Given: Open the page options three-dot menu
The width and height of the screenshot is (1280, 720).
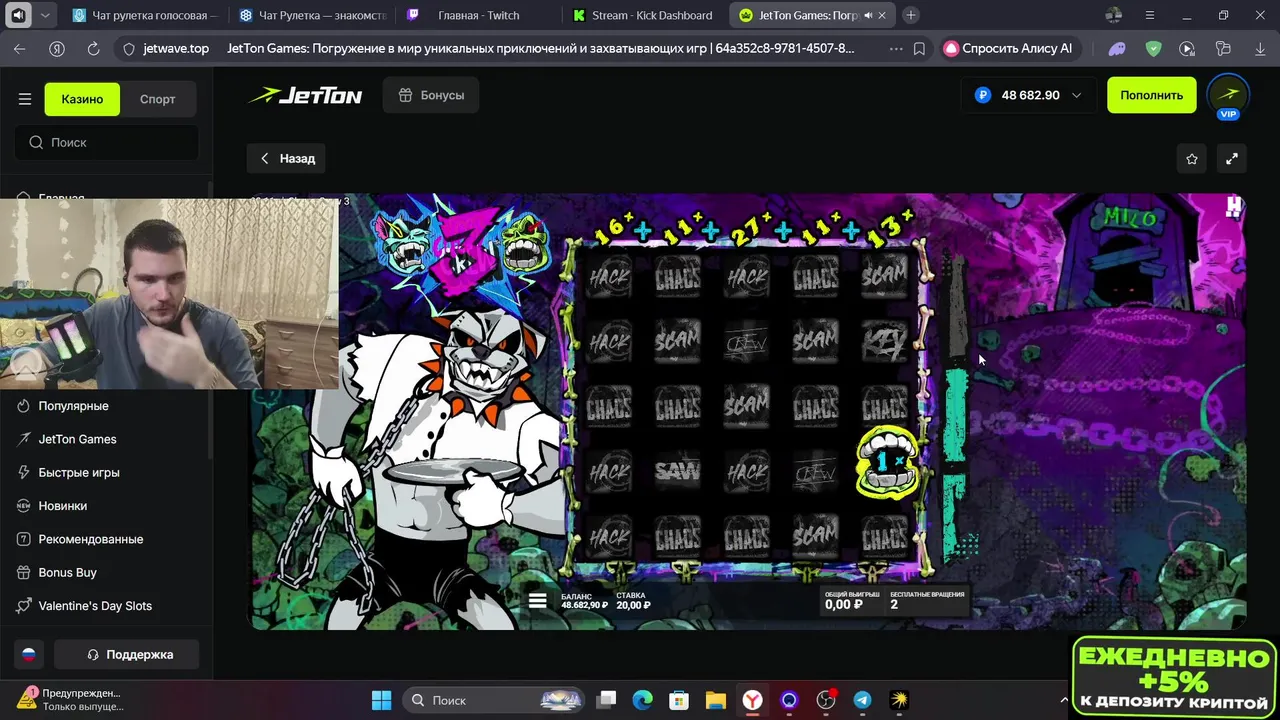Looking at the screenshot, I should pos(895,48).
